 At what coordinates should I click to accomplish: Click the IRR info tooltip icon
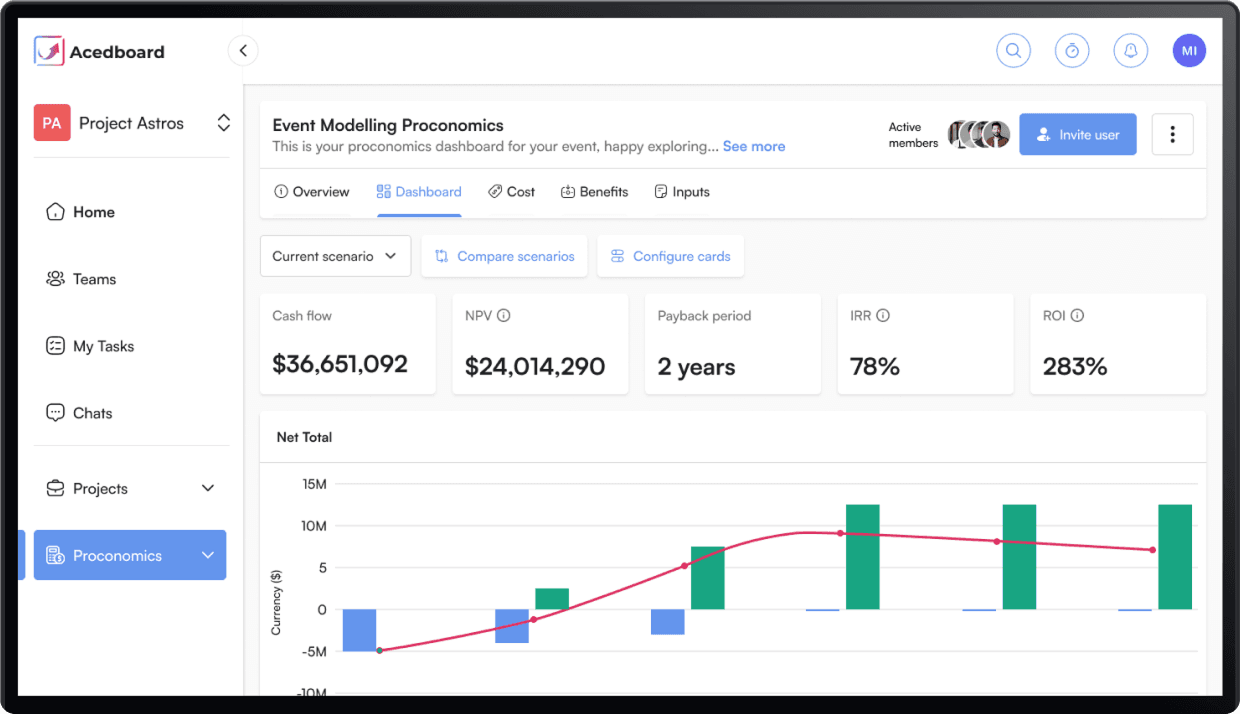coord(882,315)
